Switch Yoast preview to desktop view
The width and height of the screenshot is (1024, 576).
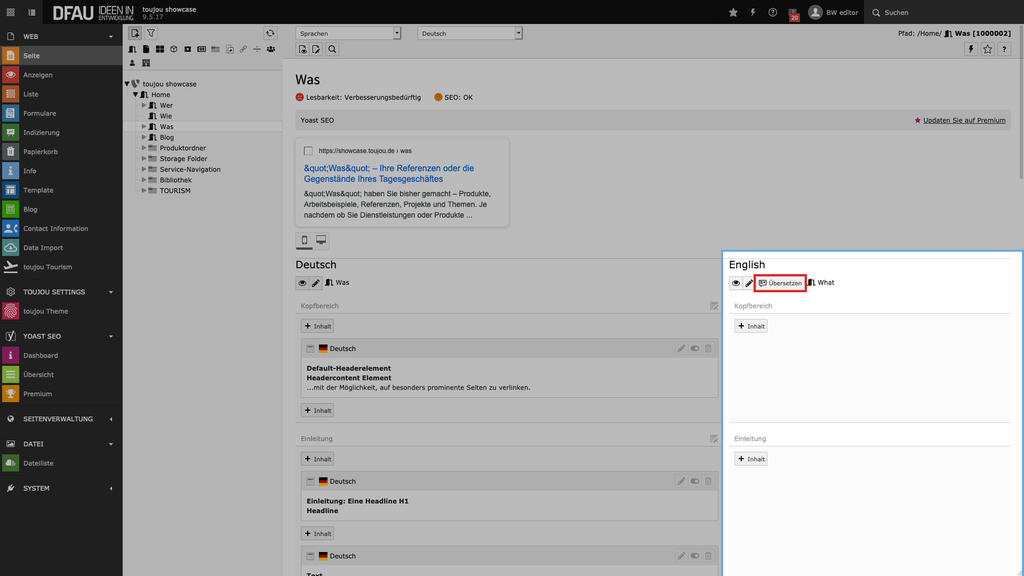(x=321, y=241)
